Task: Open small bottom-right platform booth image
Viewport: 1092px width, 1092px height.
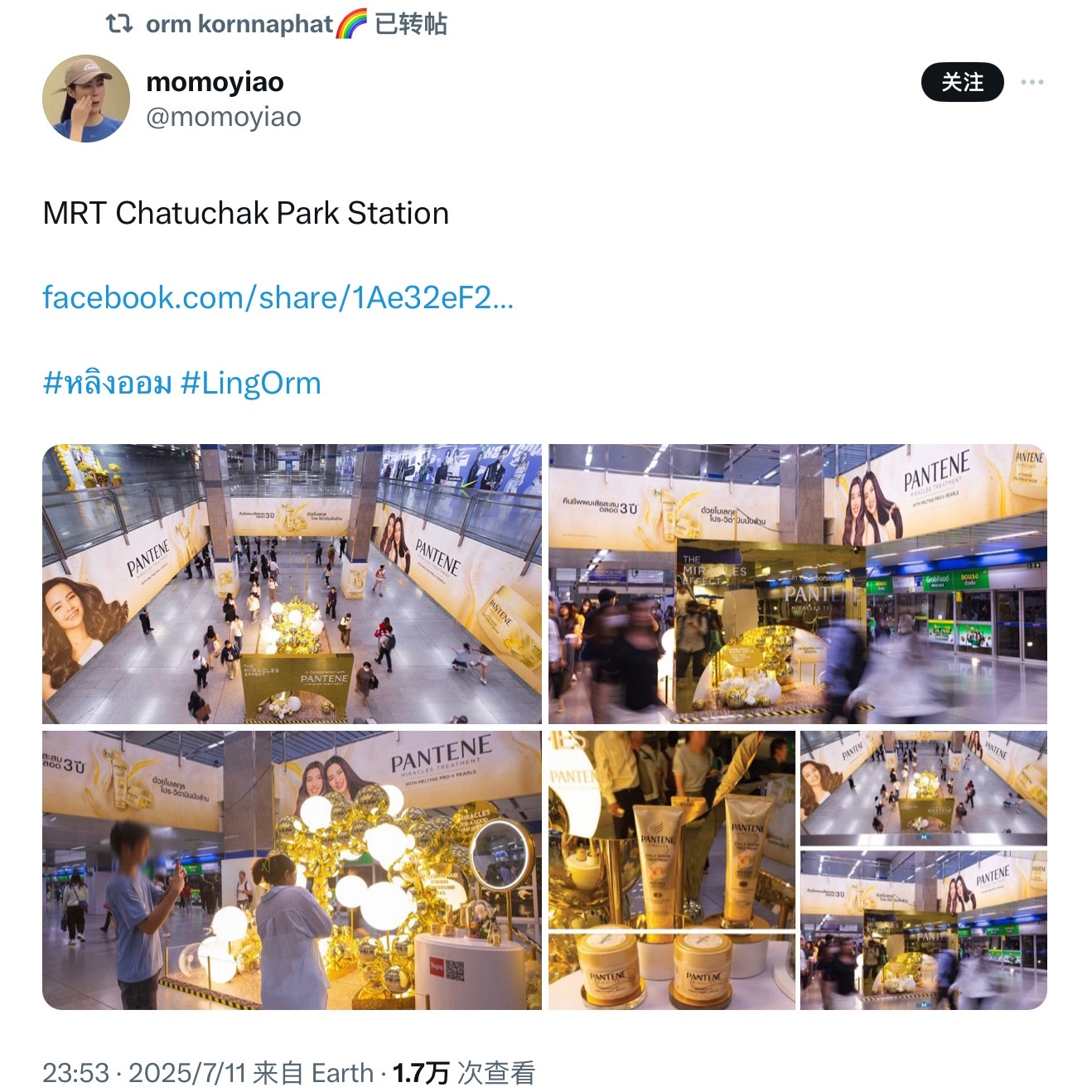Action: coord(923,930)
